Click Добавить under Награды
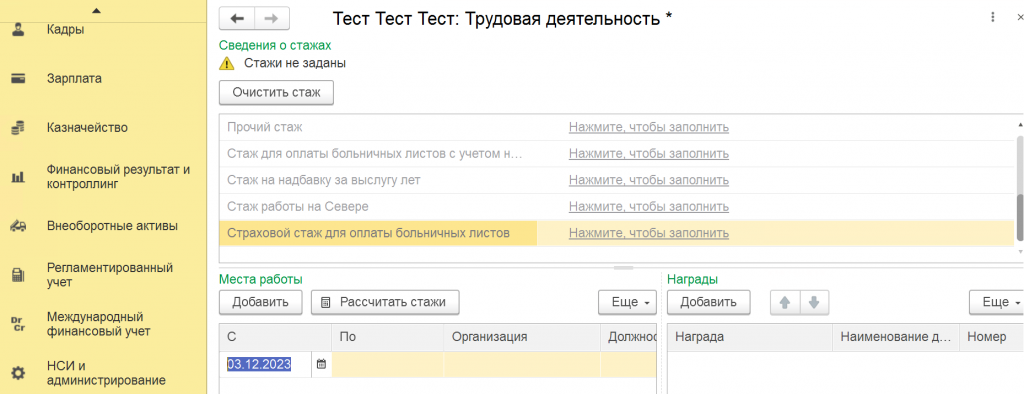 point(709,303)
